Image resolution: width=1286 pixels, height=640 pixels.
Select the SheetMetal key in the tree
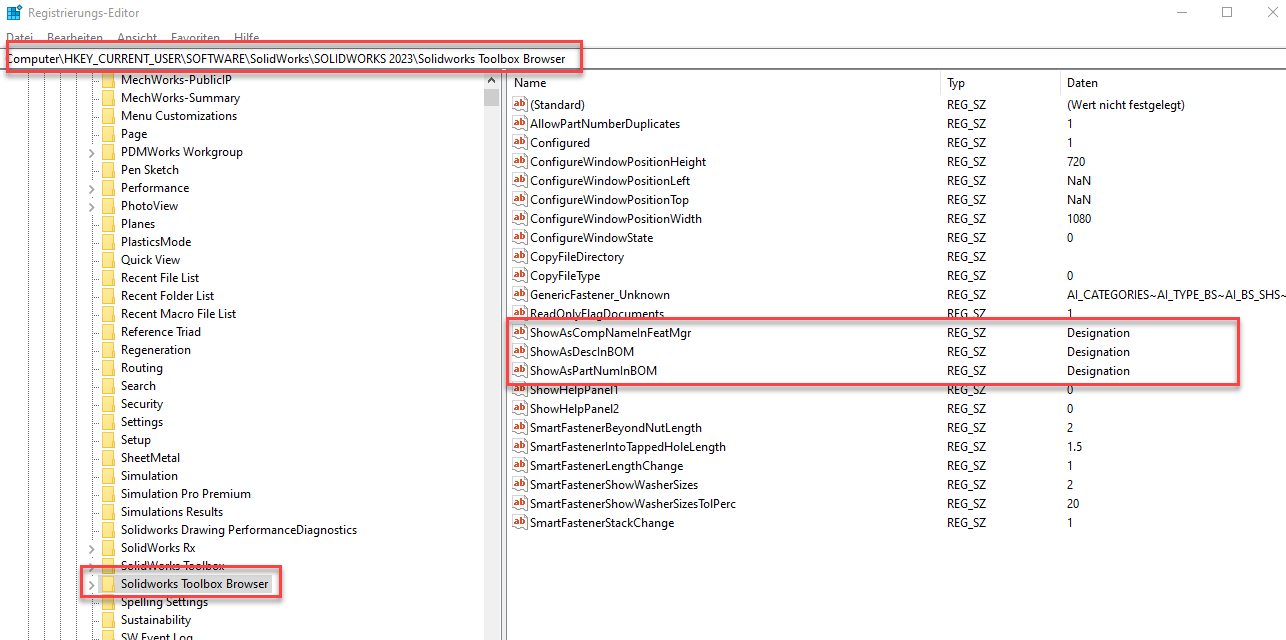click(150, 458)
